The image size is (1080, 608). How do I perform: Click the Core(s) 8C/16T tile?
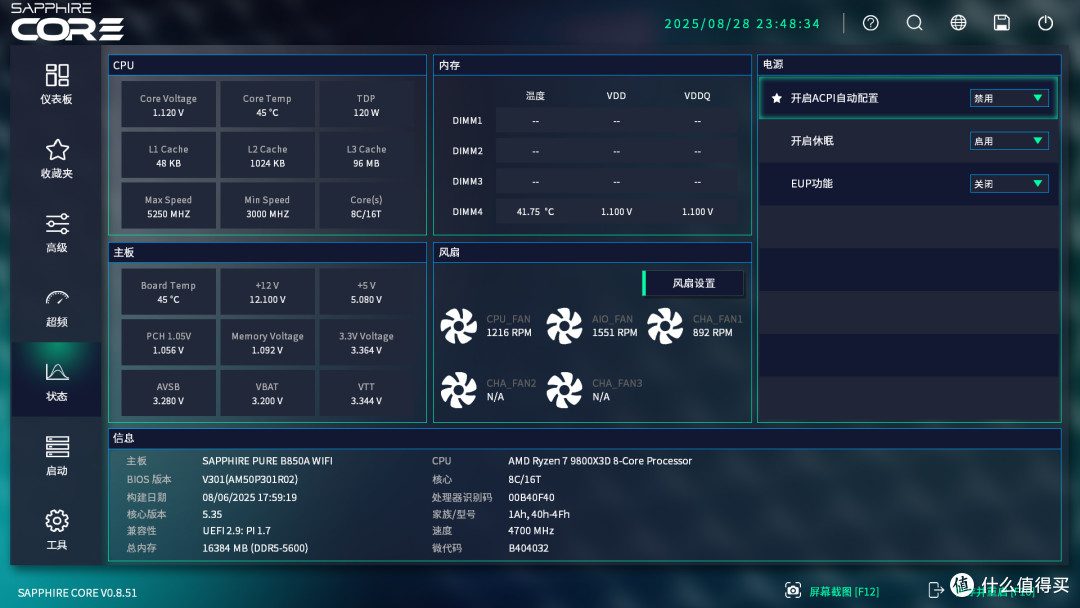point(366,206)
